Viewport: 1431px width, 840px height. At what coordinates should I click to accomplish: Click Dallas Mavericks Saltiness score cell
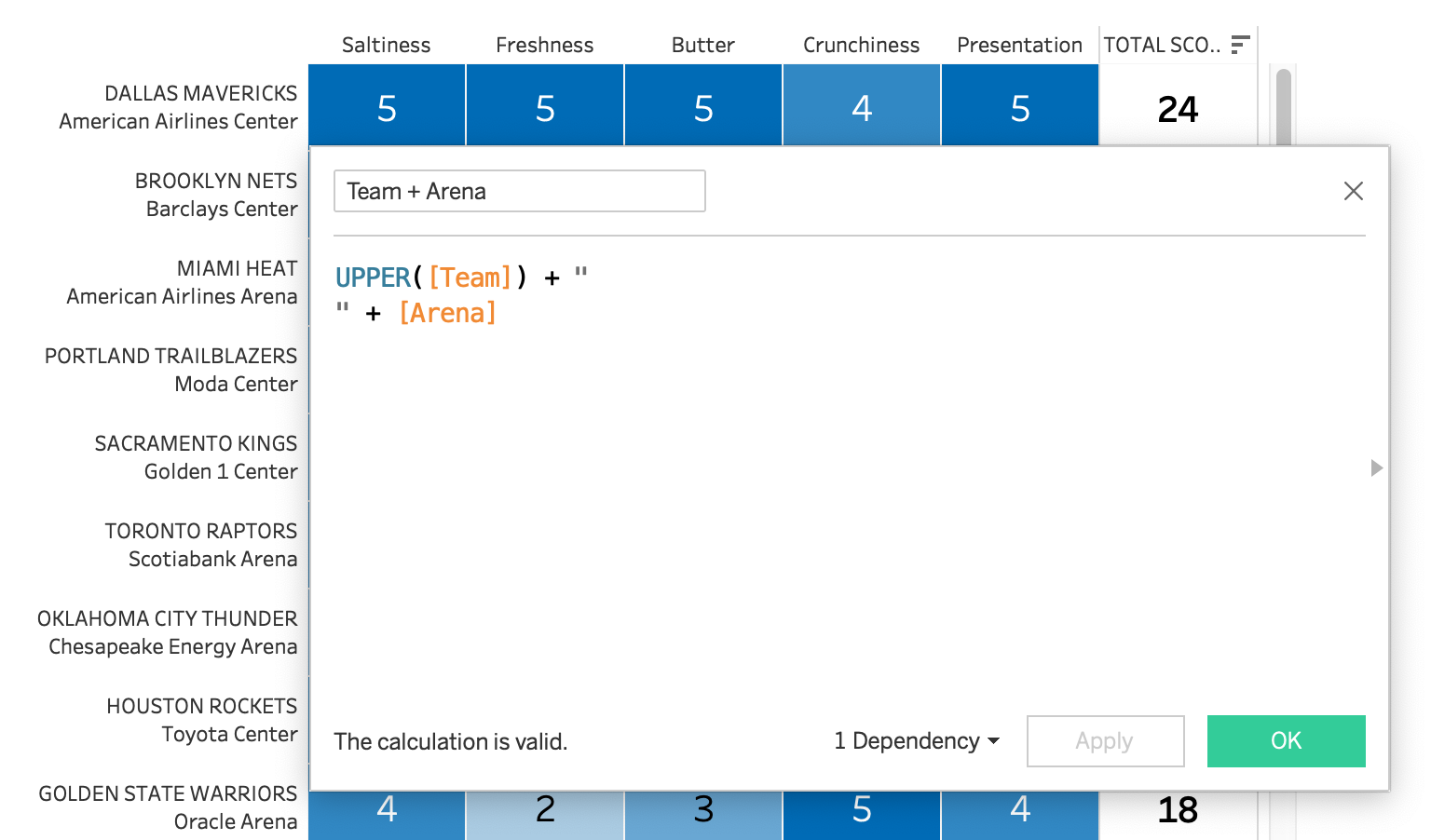pyautogui.click(x=387, y=105)
